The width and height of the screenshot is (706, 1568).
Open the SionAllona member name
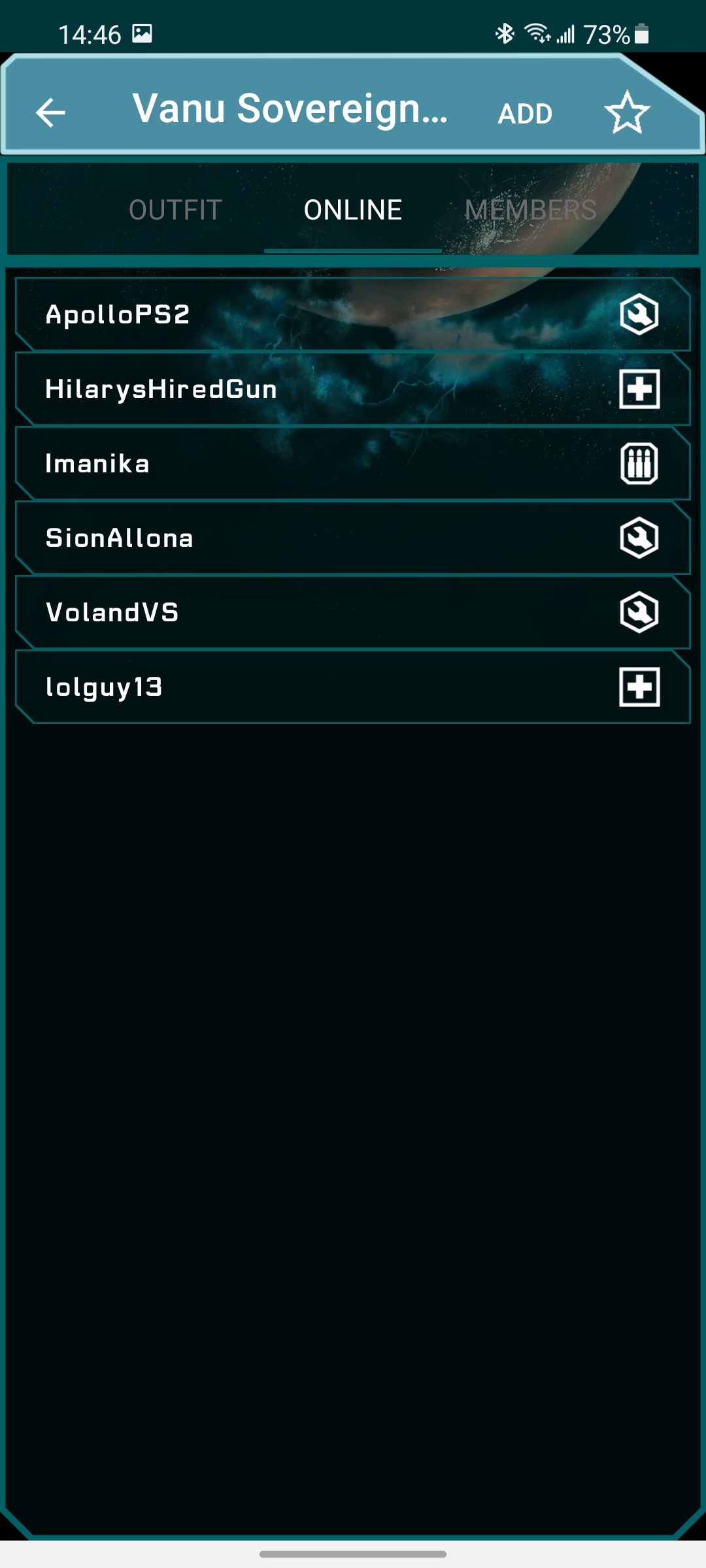pyautogui.click(x=120, y=538)
